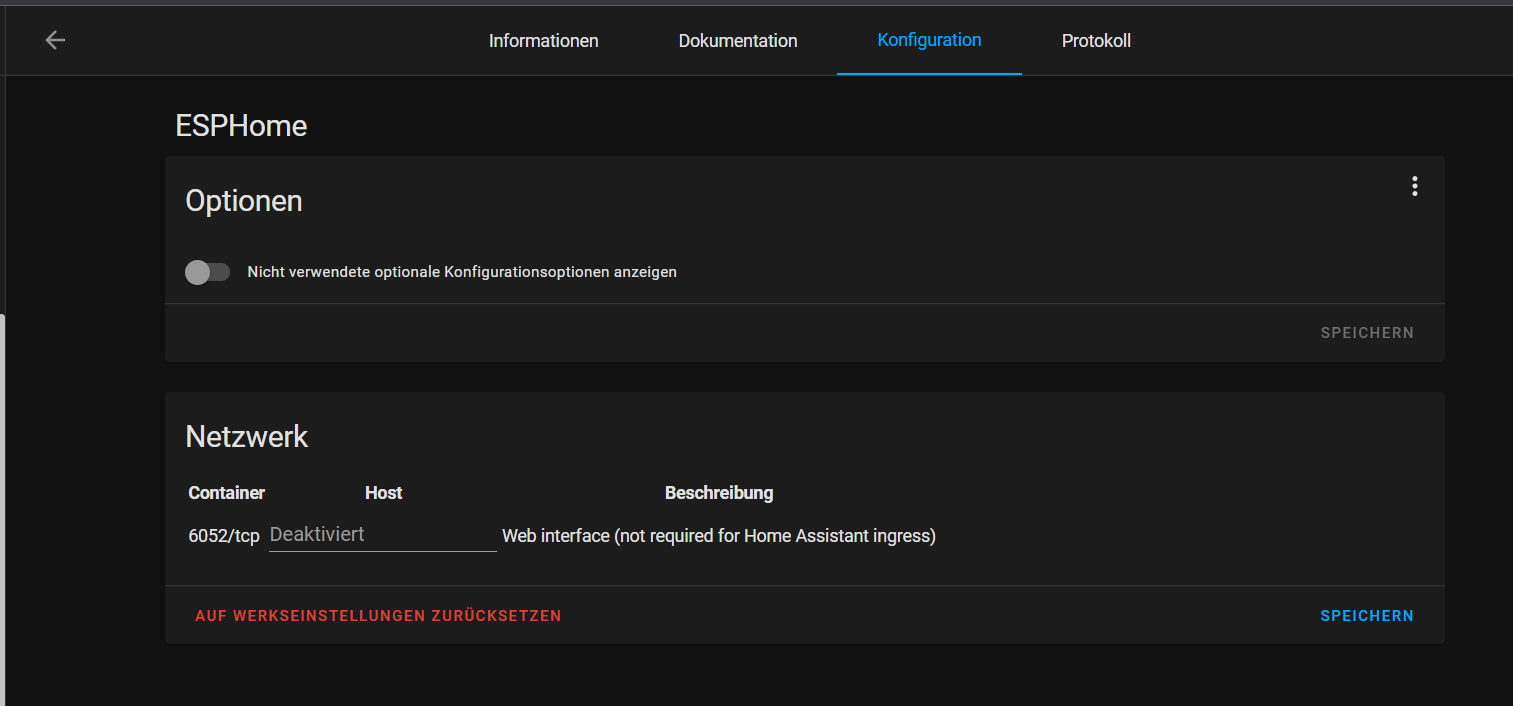Select the Konfiguration tab

928,40
